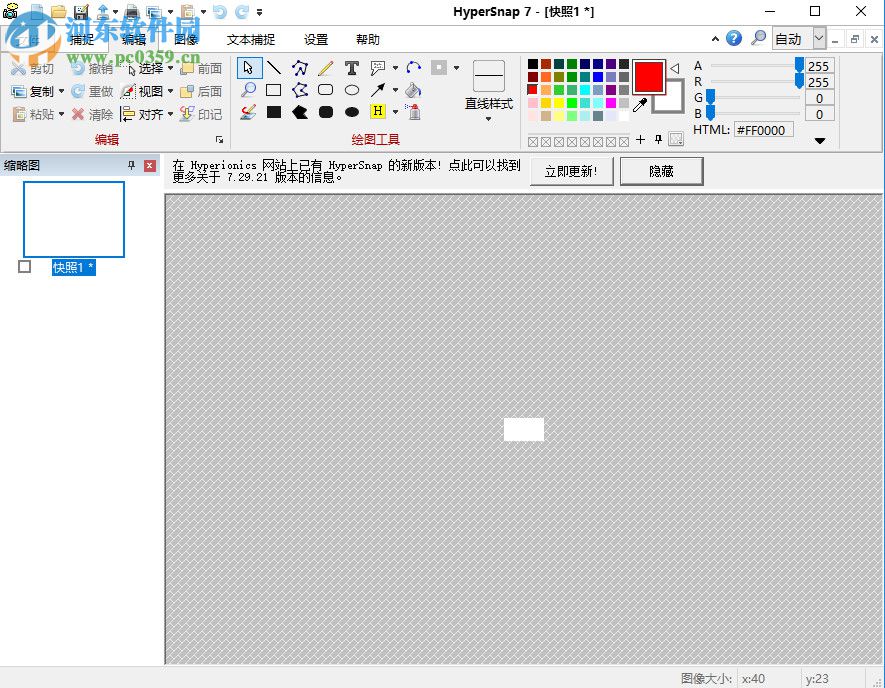The height and width of the screenshot is (688, 885).
Task: Click the eyedropper color picker
Action: tap(640, 104)
